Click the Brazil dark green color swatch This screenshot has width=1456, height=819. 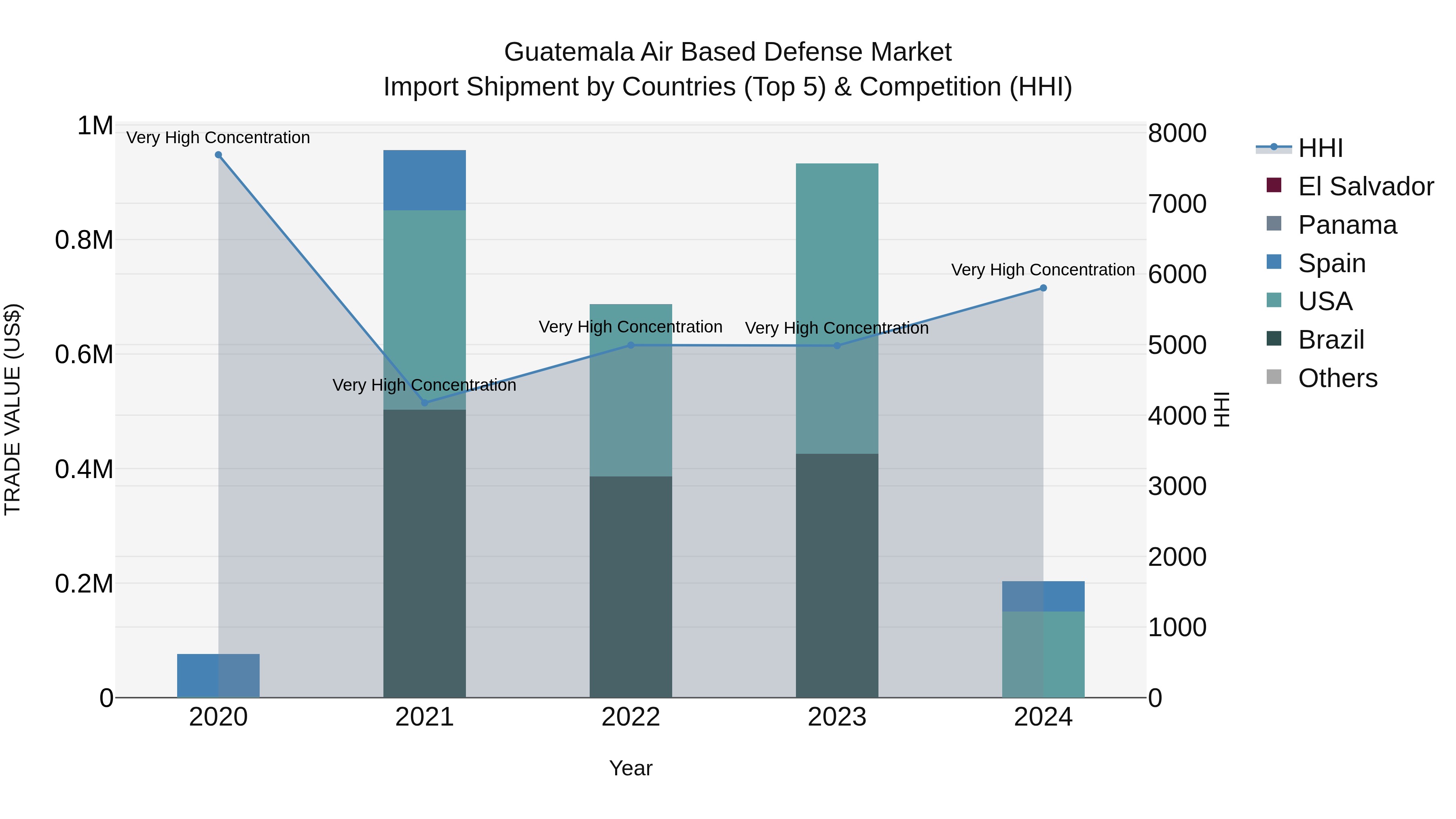point(1274,338)
